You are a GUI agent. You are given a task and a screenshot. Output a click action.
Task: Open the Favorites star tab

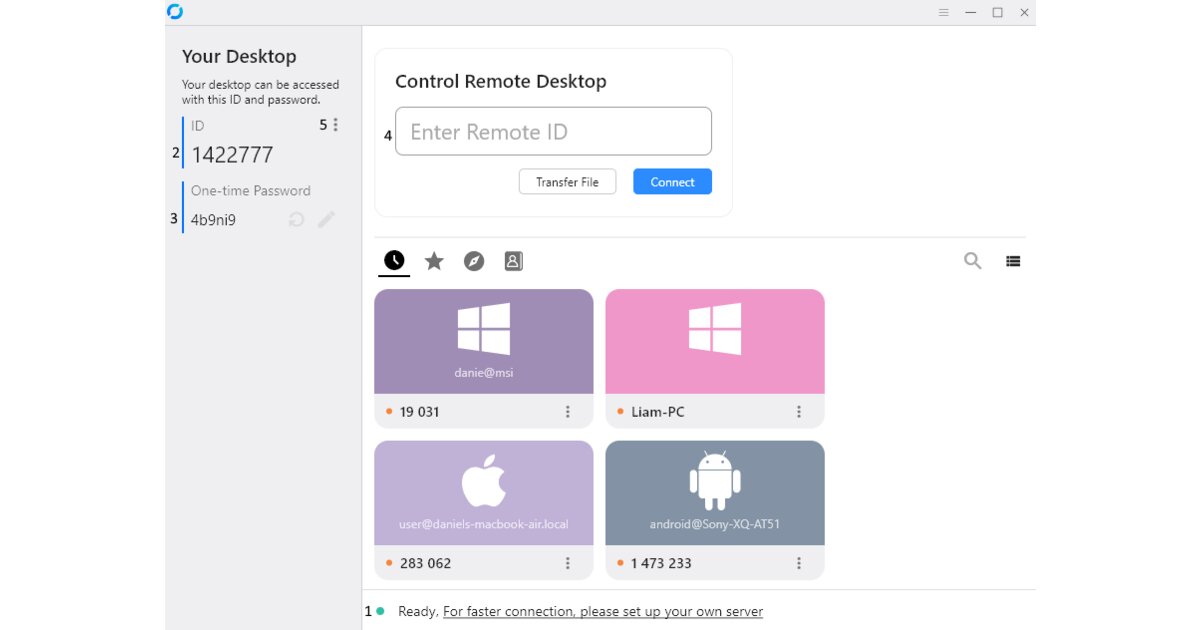tap(434, 261)
